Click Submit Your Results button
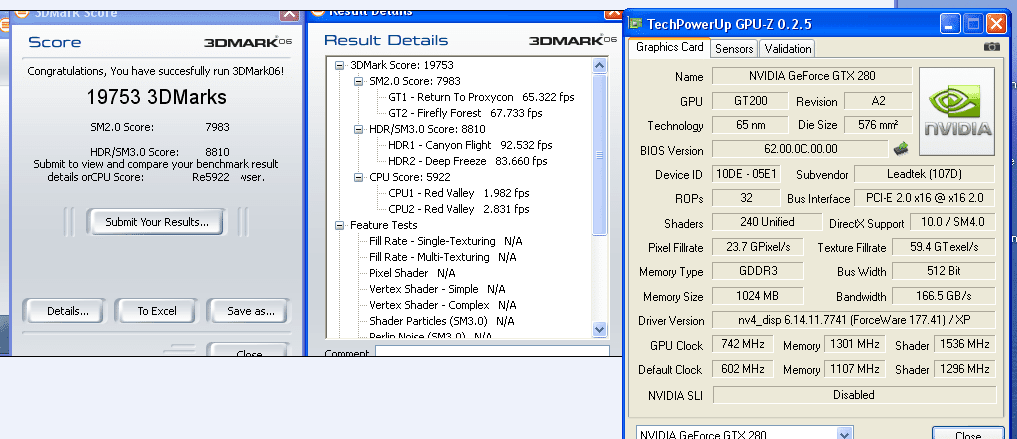The height and width of the screenshot is (439, 1017). pos(157,222)
